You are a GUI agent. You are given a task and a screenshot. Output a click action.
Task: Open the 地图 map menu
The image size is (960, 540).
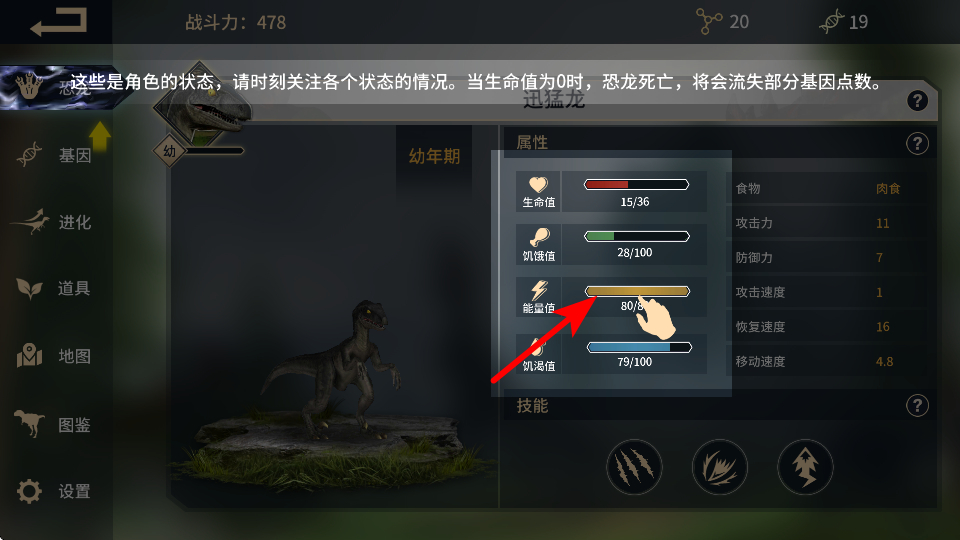coord(55,356)
